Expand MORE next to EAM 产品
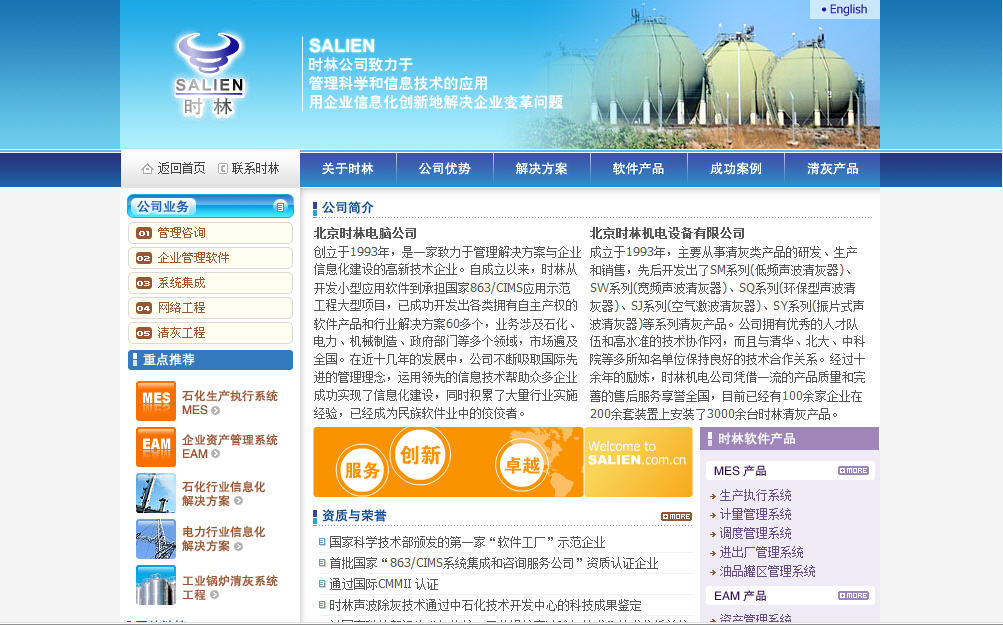 (853, 595)
